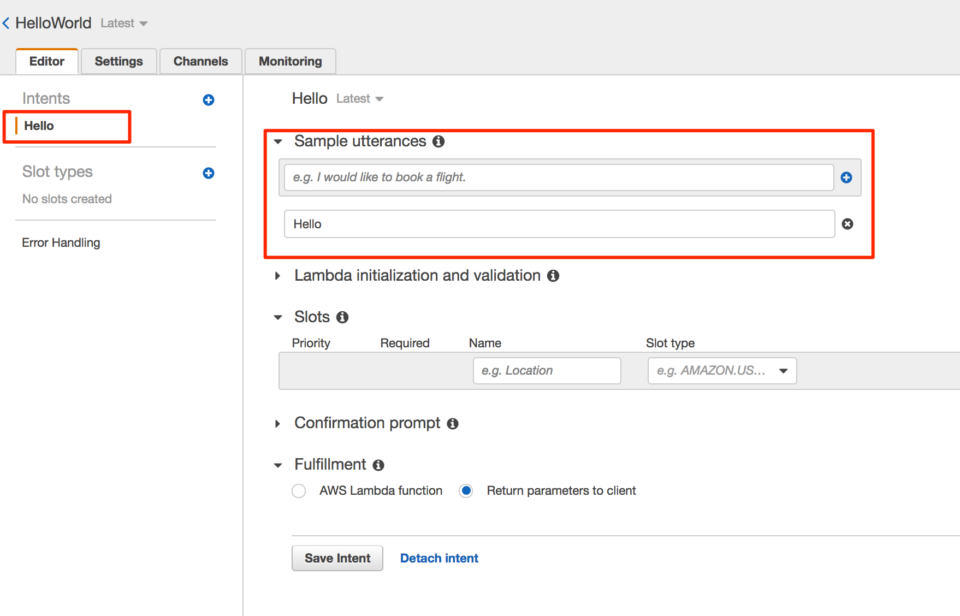
Task: Click the Slot types heading
Action: pyautogui.click(x=58, y=172)
